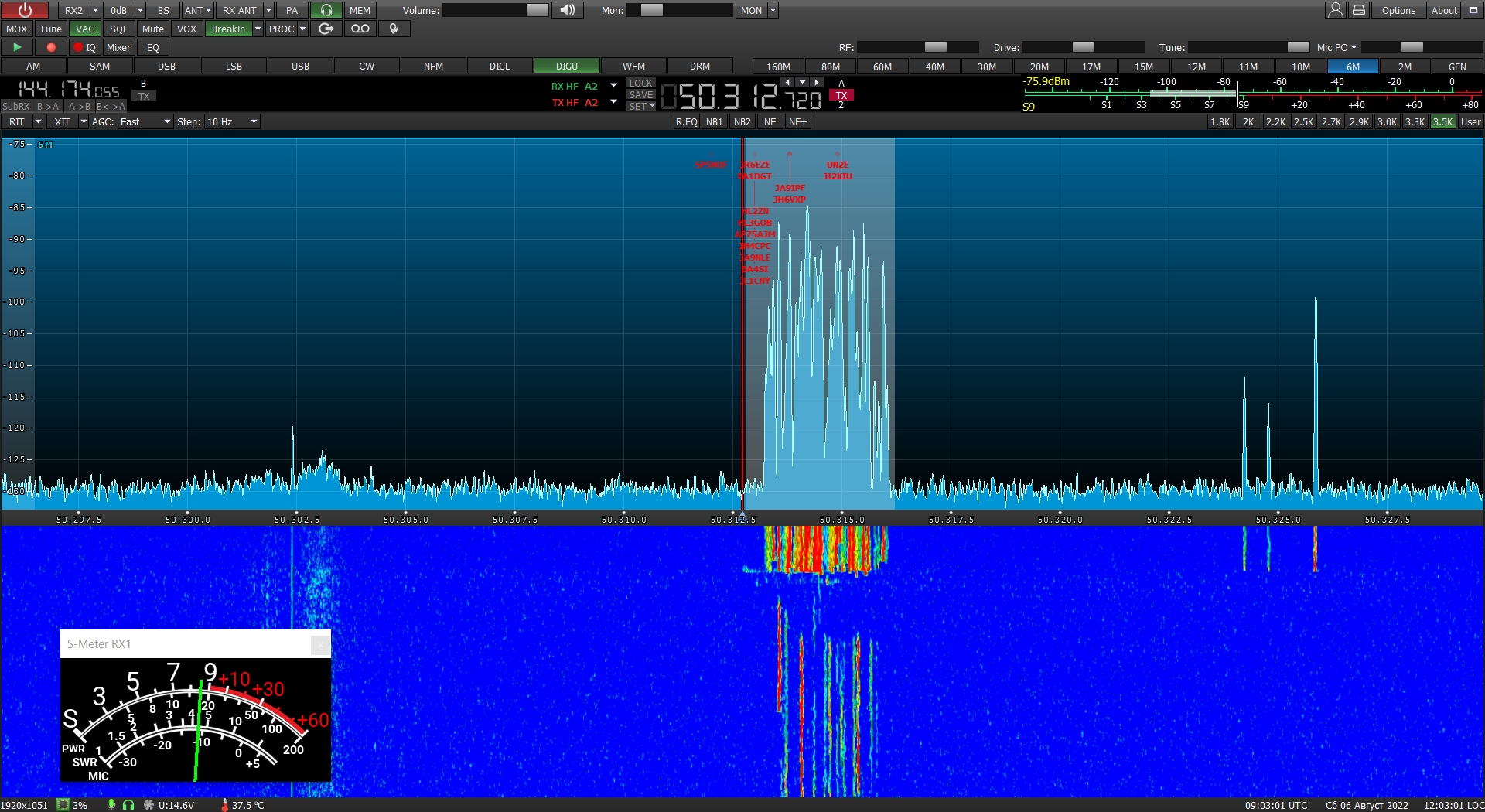The width and height of the screenshot is (1485, 812).
Task: Click the red power button
Action: point(25,10)
